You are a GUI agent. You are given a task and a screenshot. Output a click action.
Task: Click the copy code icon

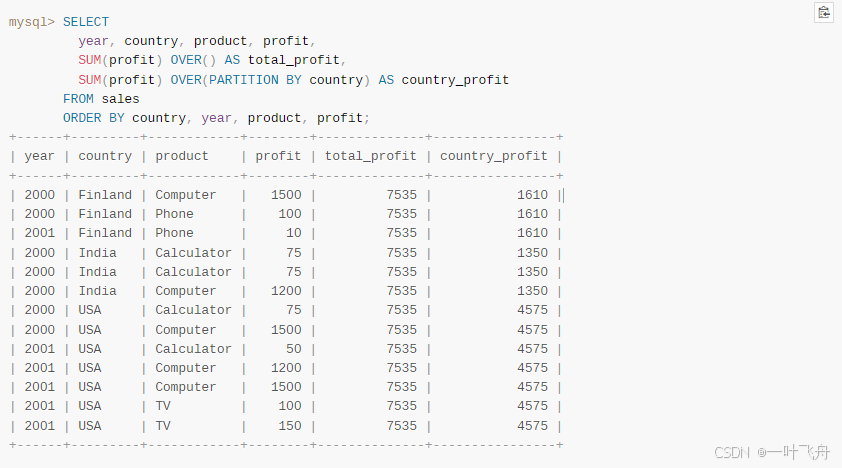[824, 13]
